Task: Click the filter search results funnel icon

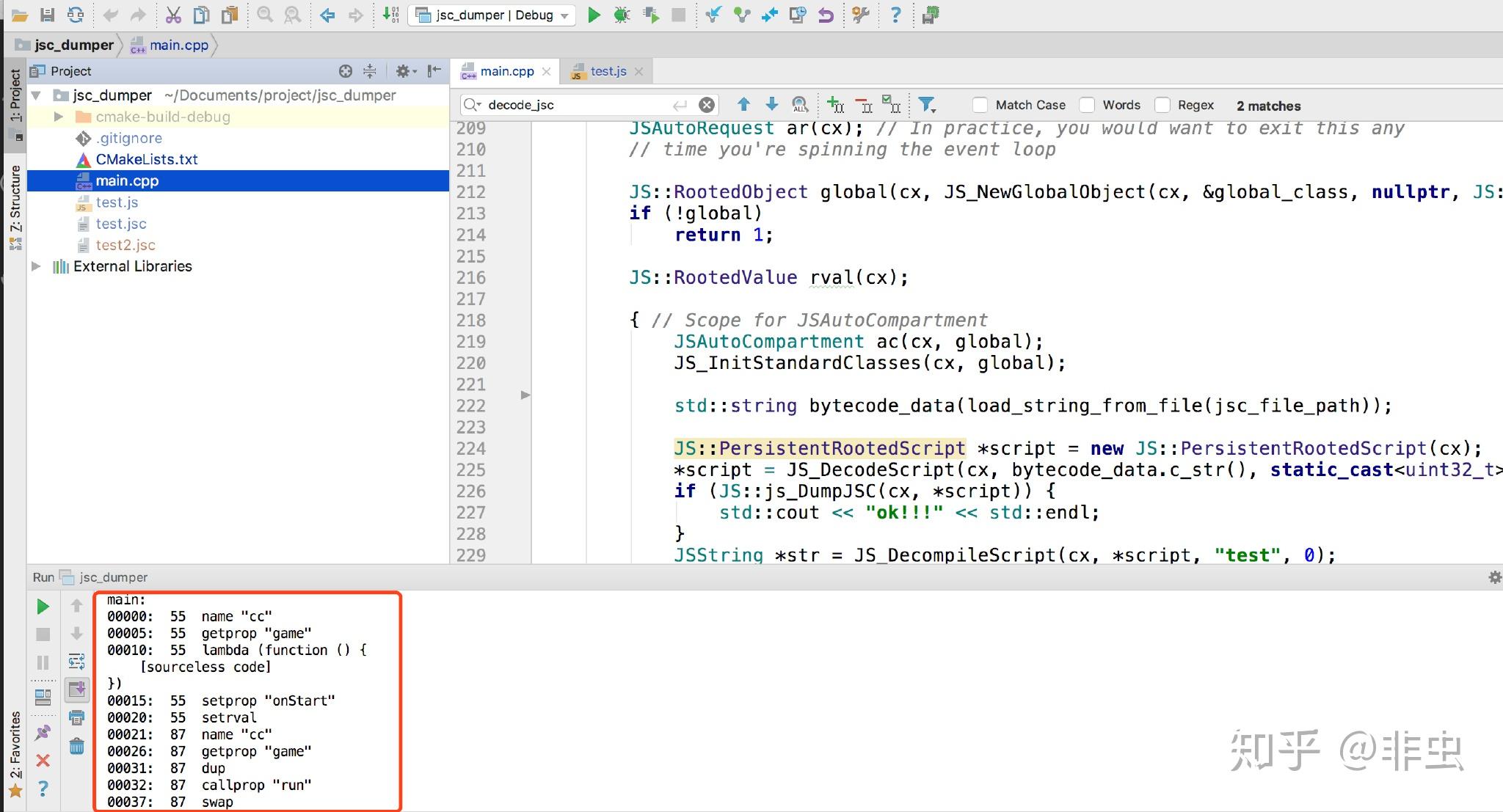Action: 927,105
